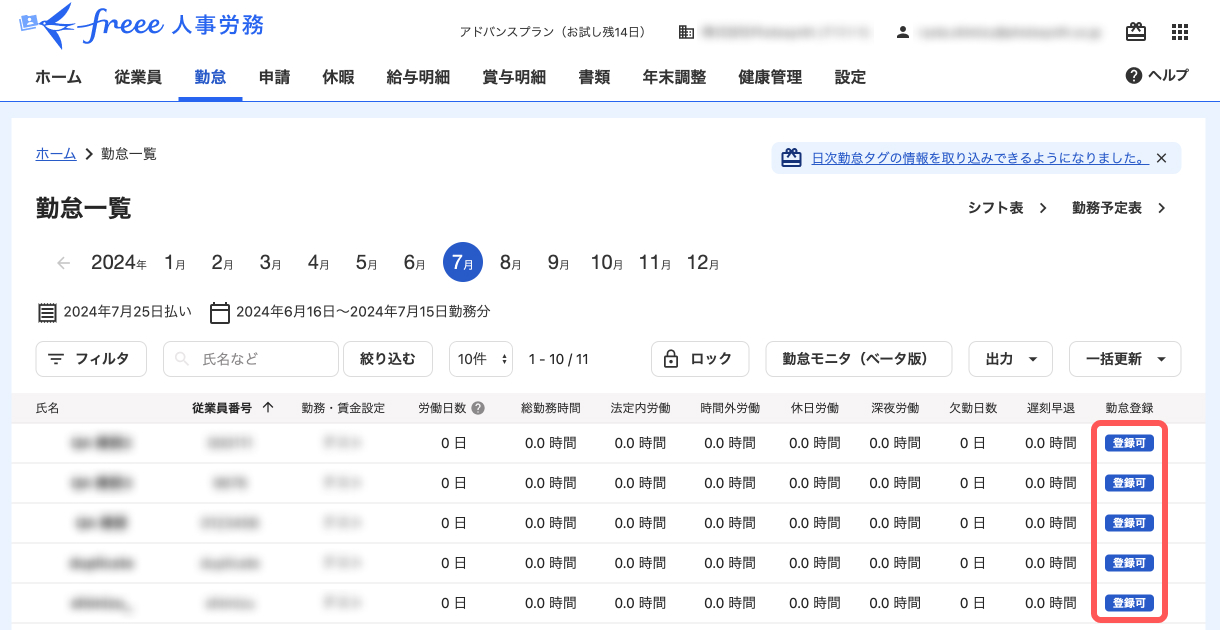Click the 従業員番号 column header
The height and width of the screenshot is (630, 1220).
[222, 408]
